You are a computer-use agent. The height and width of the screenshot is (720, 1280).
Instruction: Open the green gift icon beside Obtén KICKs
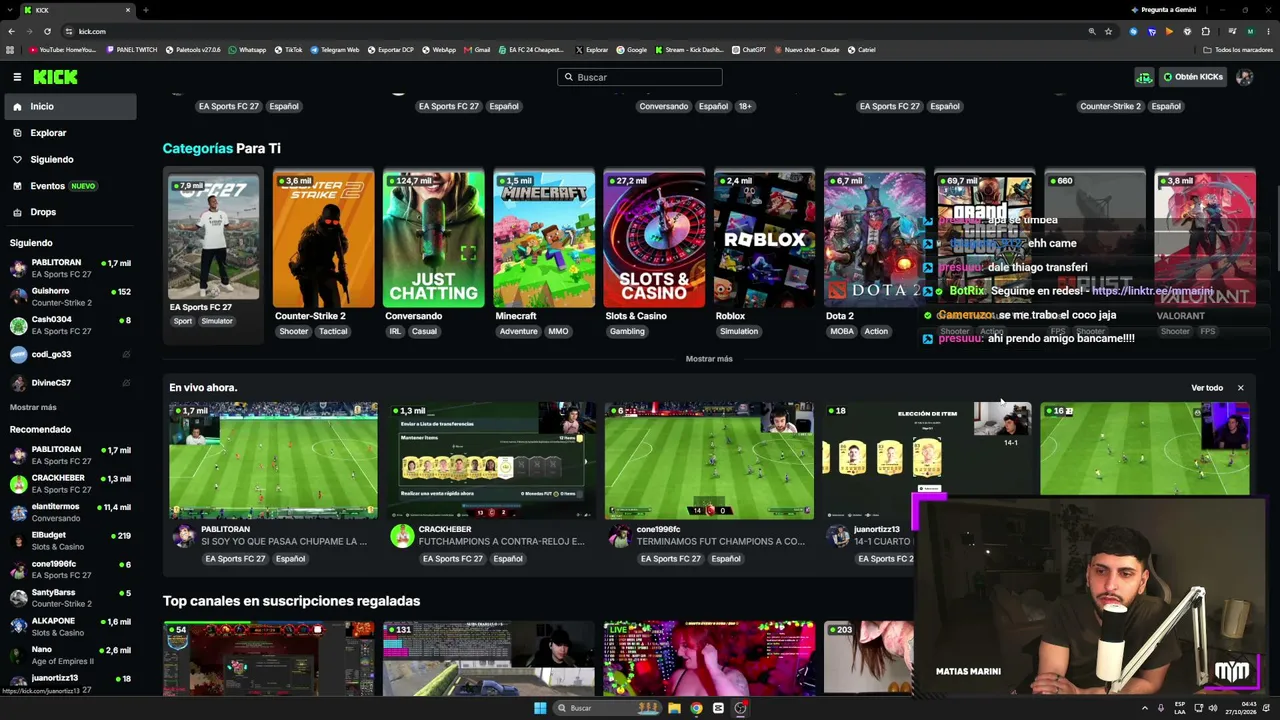[1144, 77]
